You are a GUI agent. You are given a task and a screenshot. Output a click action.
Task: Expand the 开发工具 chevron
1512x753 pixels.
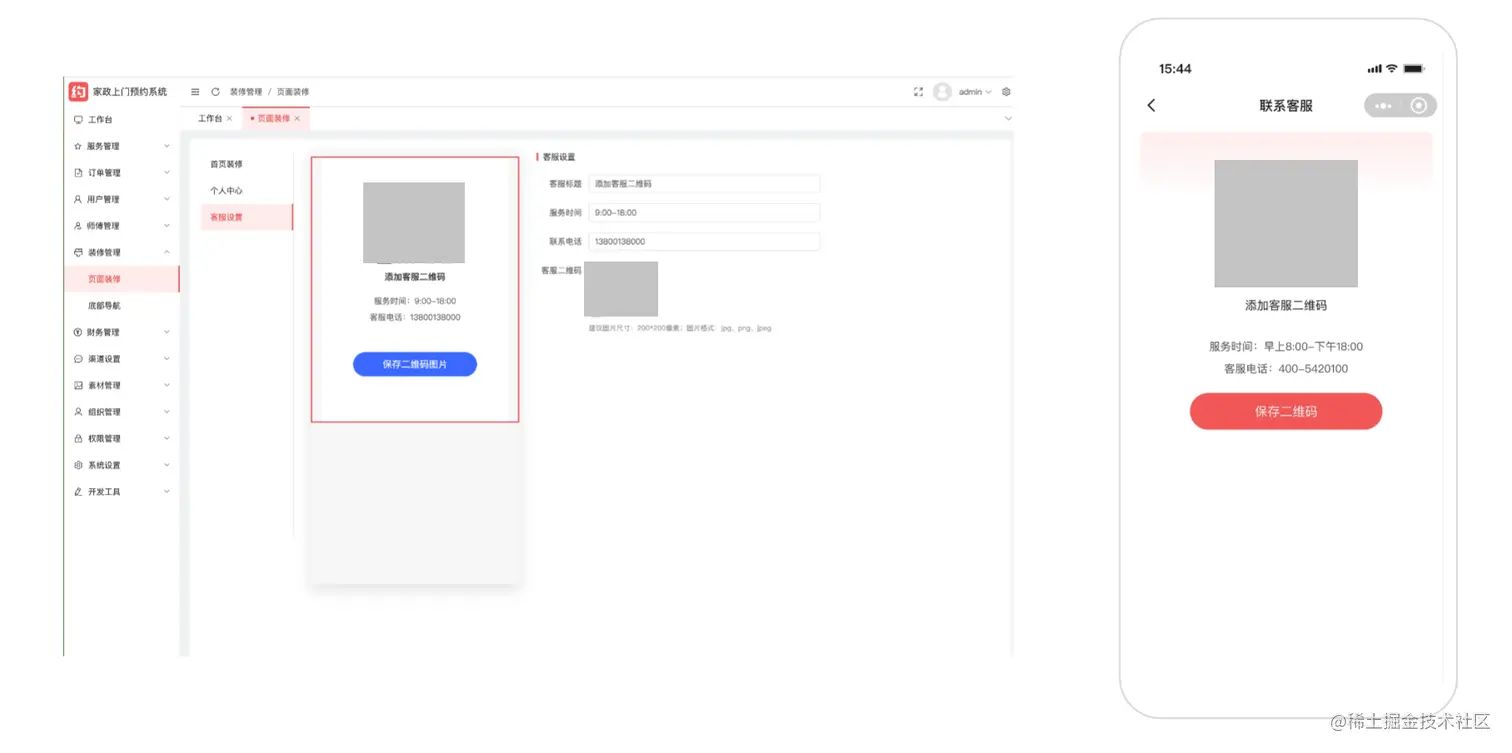click(x=167, y=491)
